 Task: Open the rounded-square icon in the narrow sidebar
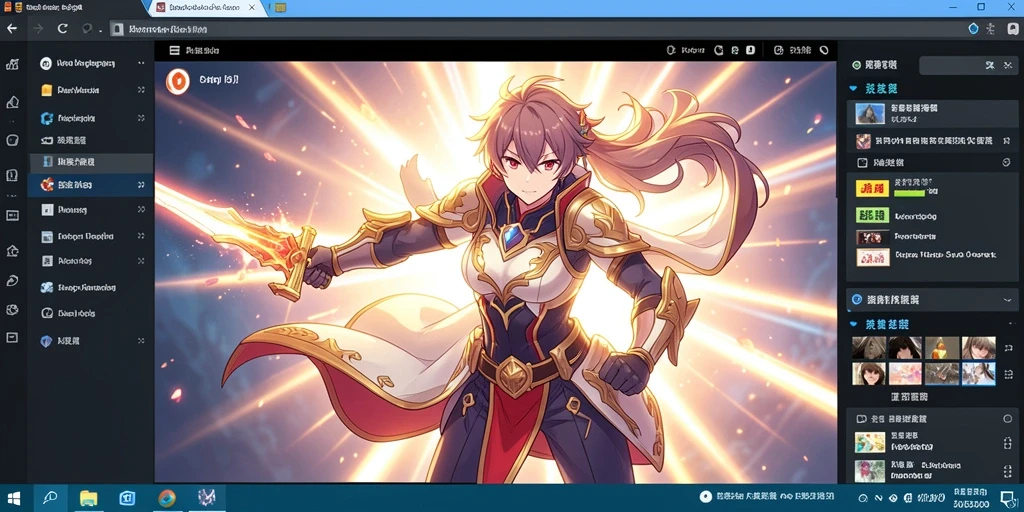[x=12, y=140]
